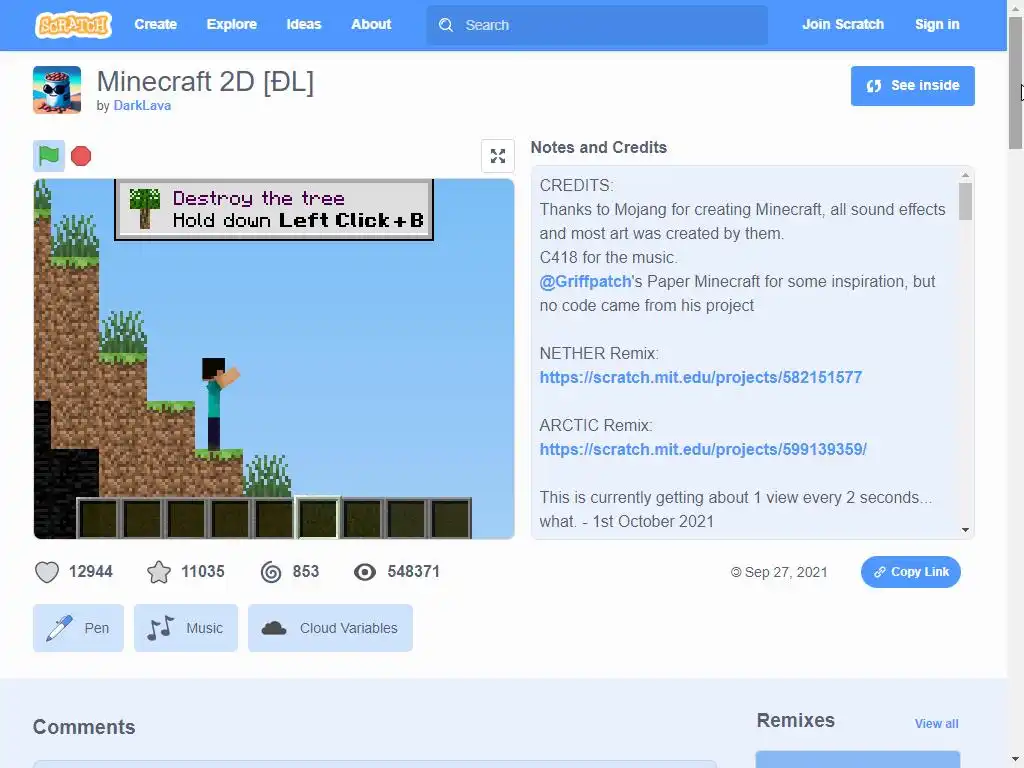Open DarkLava's profile avatar
The height and width of the screenshot is (768, 1024).
point(57,89)
